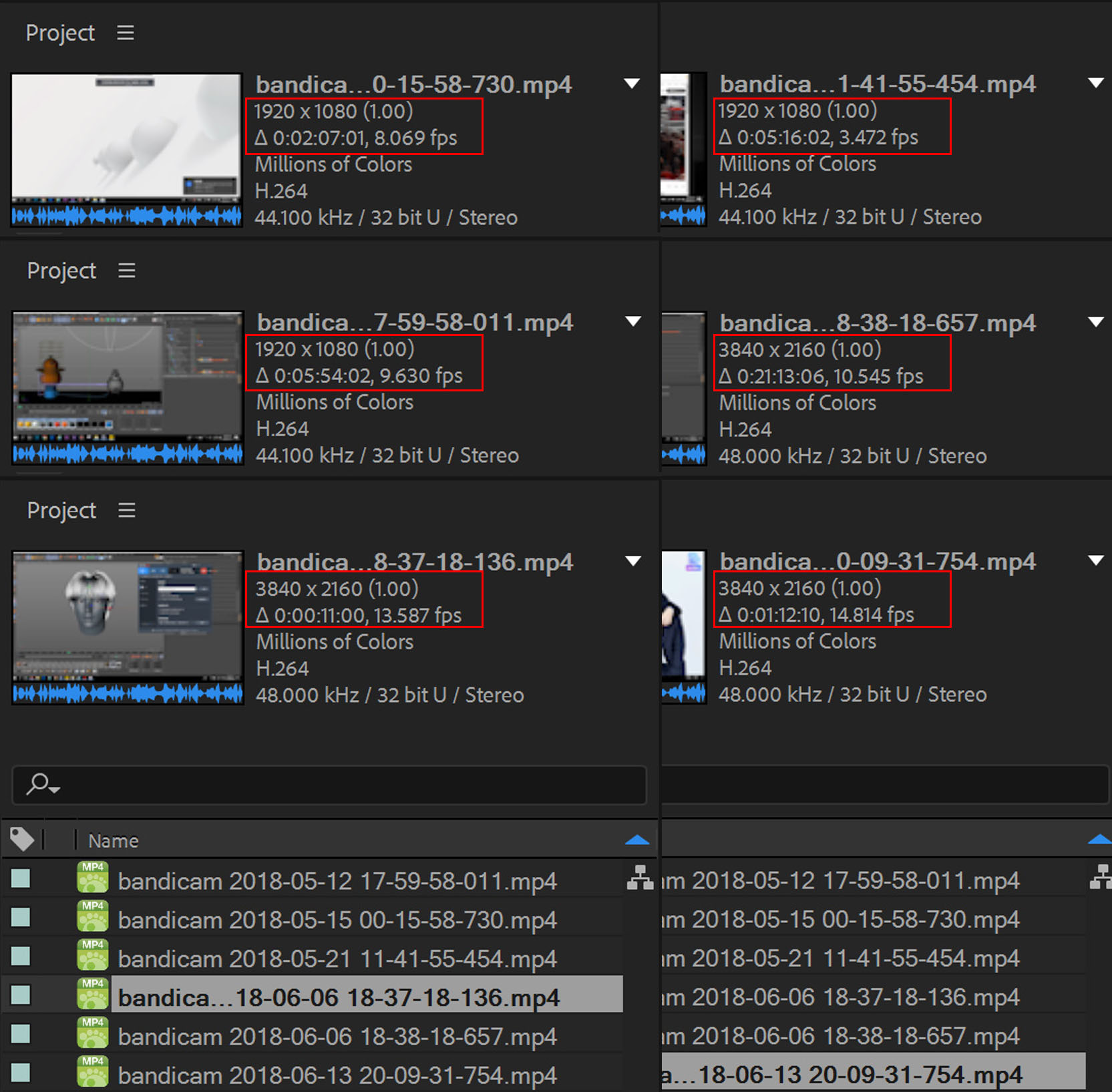
Task: Click MP4 icon of 18-37-18-136.mp4
Action: tap(93, 994)
